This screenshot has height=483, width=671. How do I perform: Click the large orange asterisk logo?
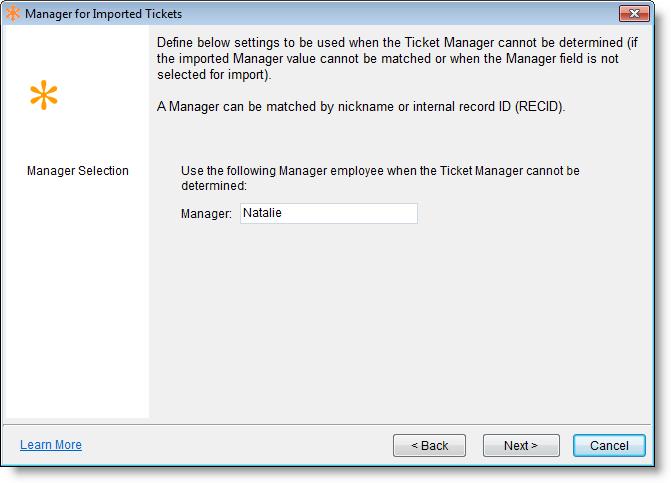44,96
